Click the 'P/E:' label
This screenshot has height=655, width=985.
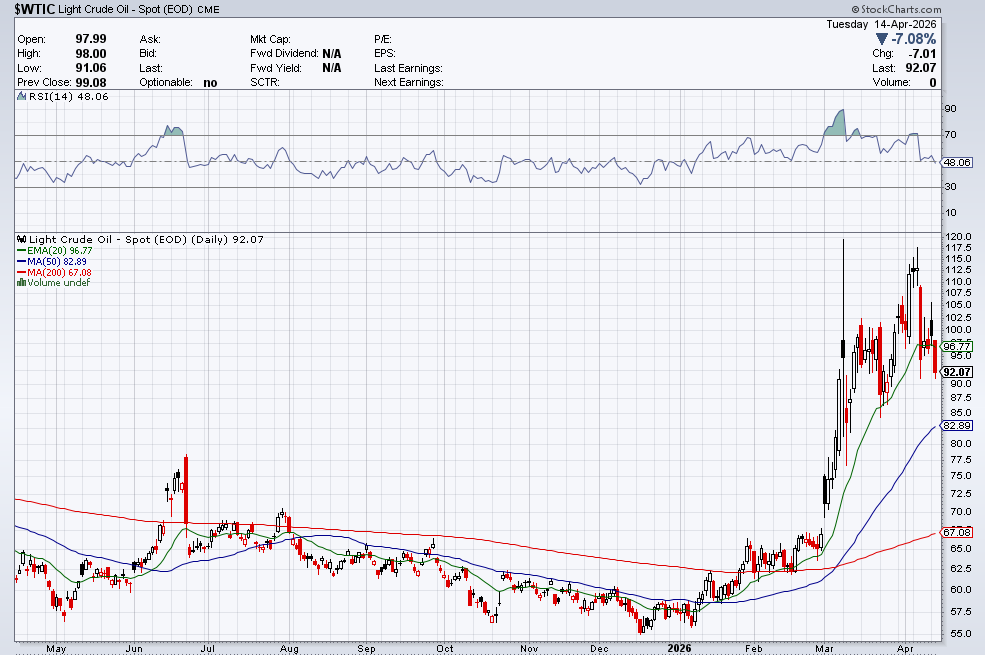click(x=383, y=39)
